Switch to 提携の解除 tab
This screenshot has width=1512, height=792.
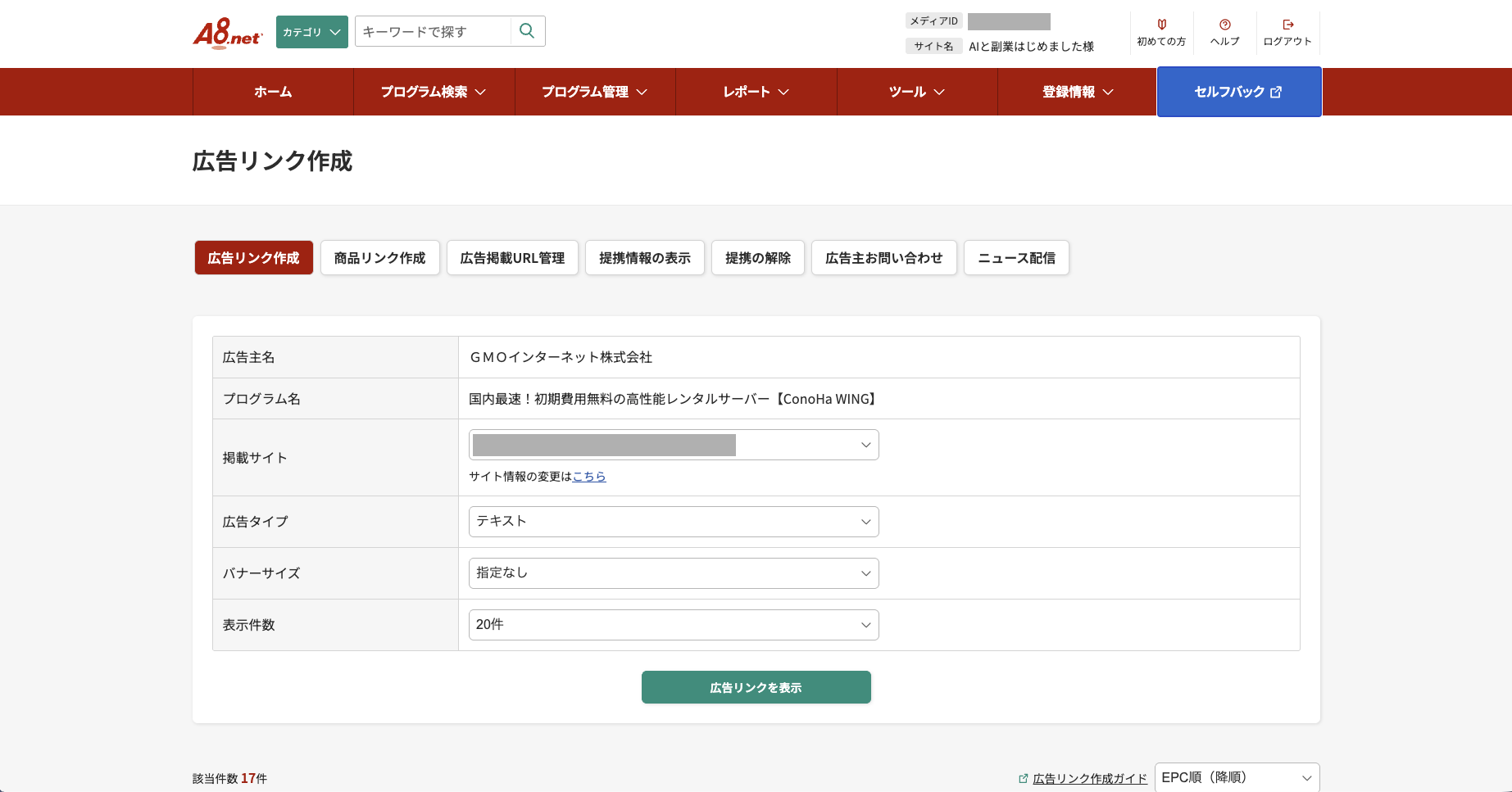click(x=758, y=258)
